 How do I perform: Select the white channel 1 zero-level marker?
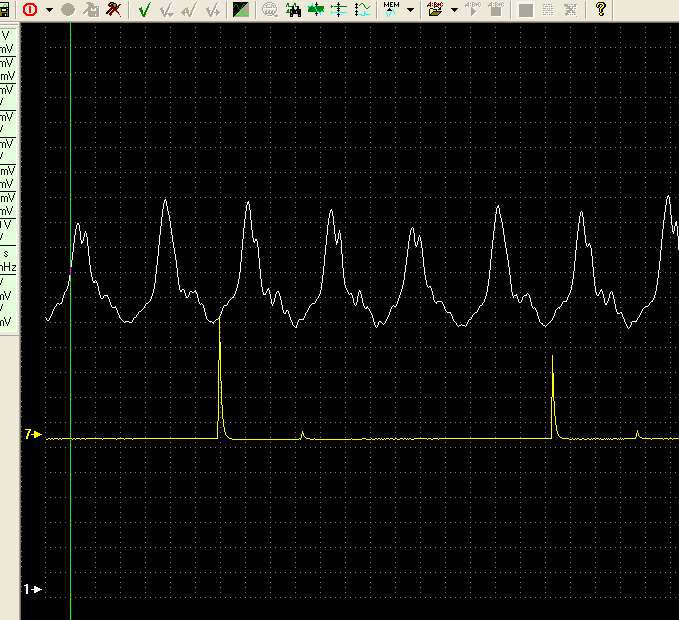tap(33, 589)
